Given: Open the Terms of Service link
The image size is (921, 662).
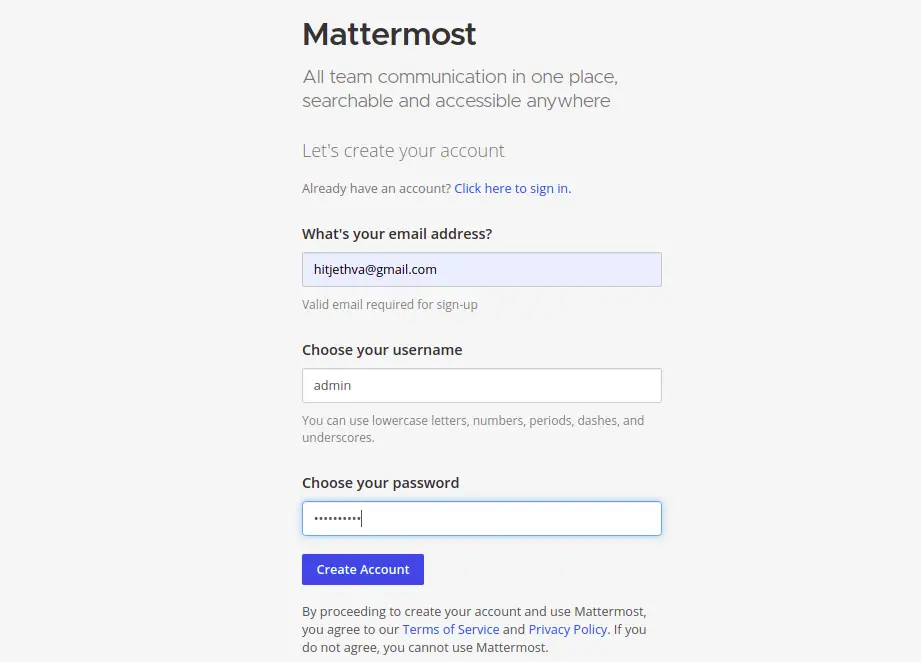Looking at the screenshot, I should (x=451, y=629).
